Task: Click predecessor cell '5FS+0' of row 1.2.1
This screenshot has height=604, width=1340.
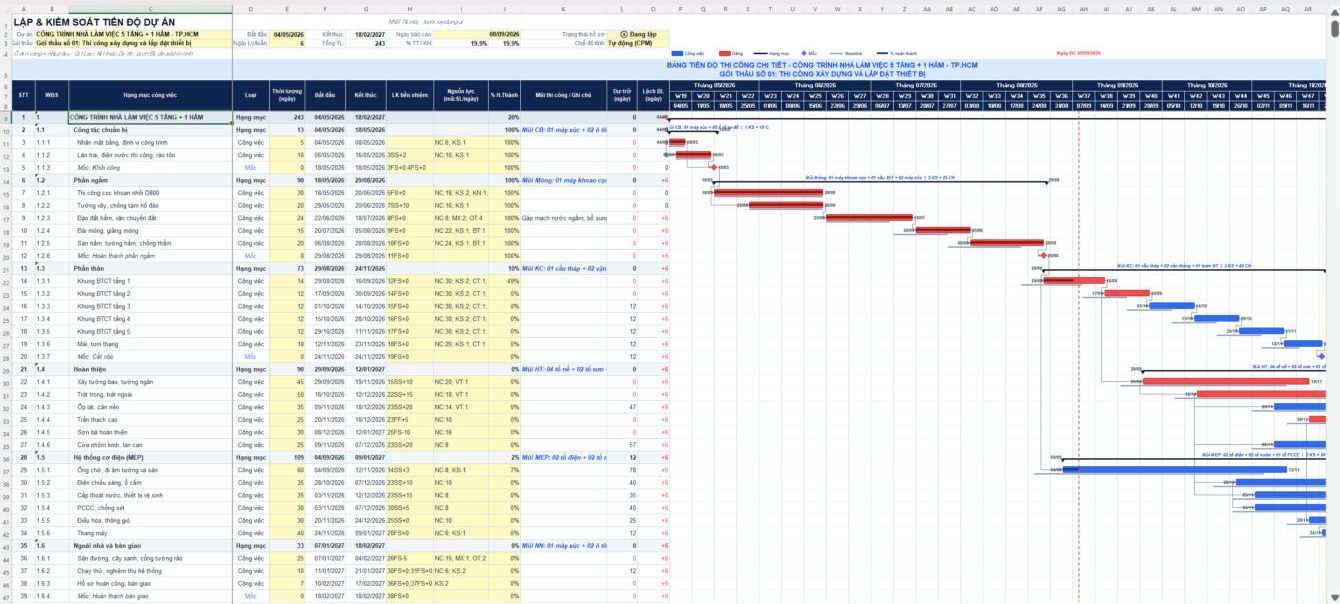Action: (x=410, y=193)
